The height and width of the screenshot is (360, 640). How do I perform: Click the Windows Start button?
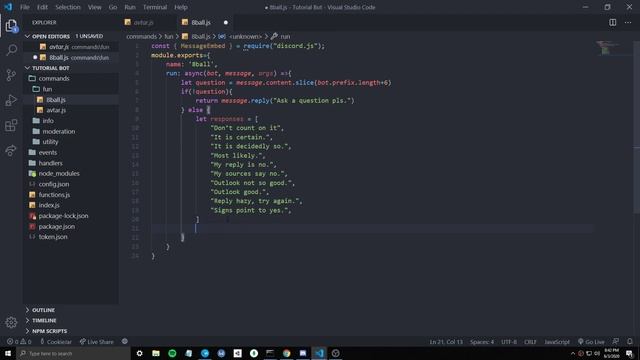click(x=8, y=353)
